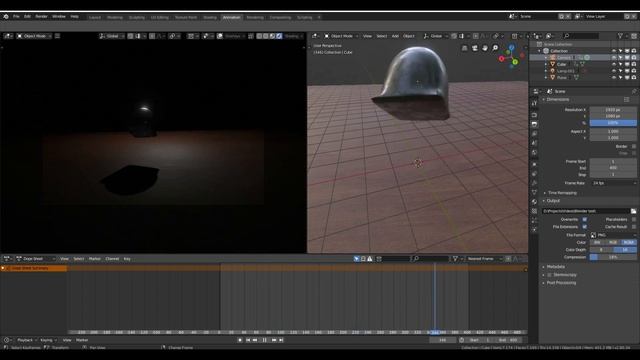Open right 3D viewport editor type menu
Viewport: 640px width, 360px height.
[316, 36]
